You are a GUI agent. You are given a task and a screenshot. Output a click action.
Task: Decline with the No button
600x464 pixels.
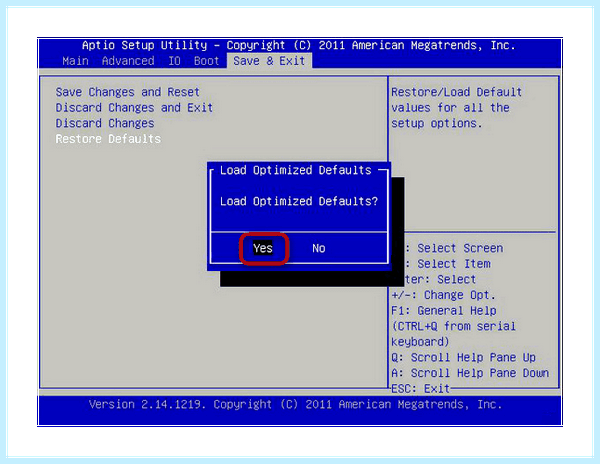point(319,249)
